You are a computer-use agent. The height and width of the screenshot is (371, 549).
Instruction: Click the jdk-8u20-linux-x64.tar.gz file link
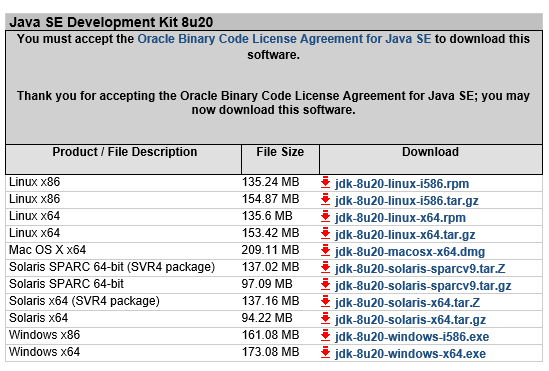tap(405, 234)
